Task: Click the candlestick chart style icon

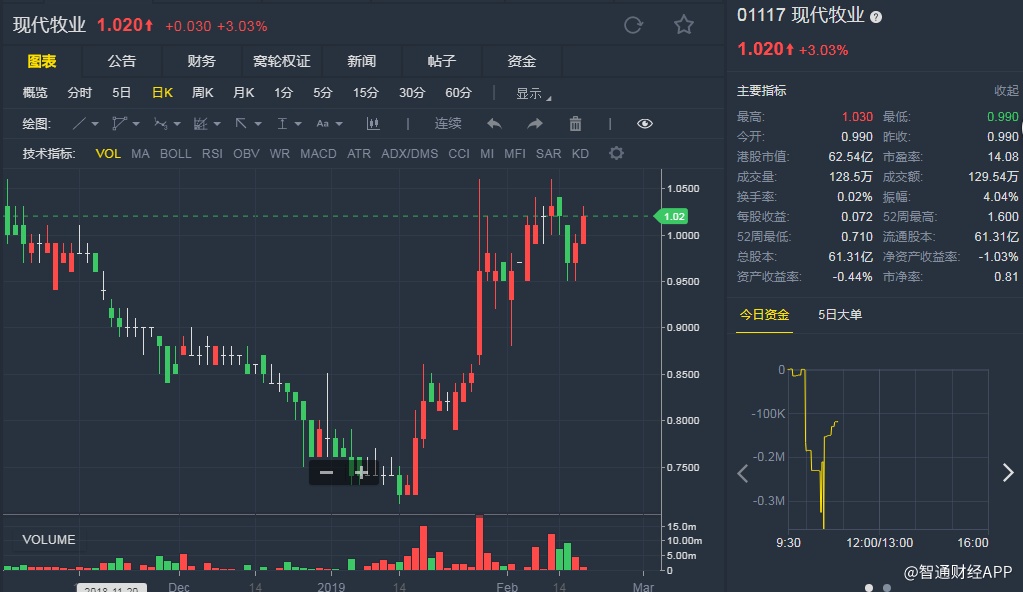Action: [x=373, y=123]
